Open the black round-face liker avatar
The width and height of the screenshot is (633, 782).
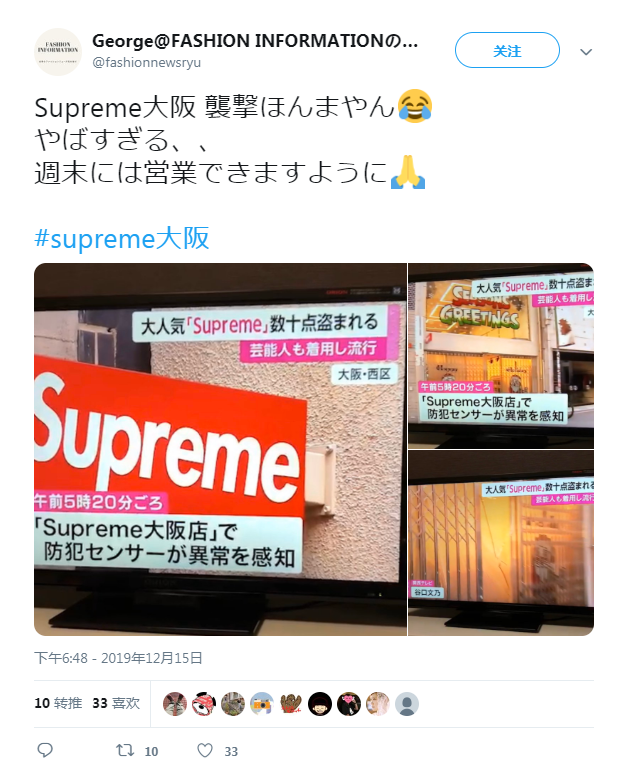coord(320,704)
